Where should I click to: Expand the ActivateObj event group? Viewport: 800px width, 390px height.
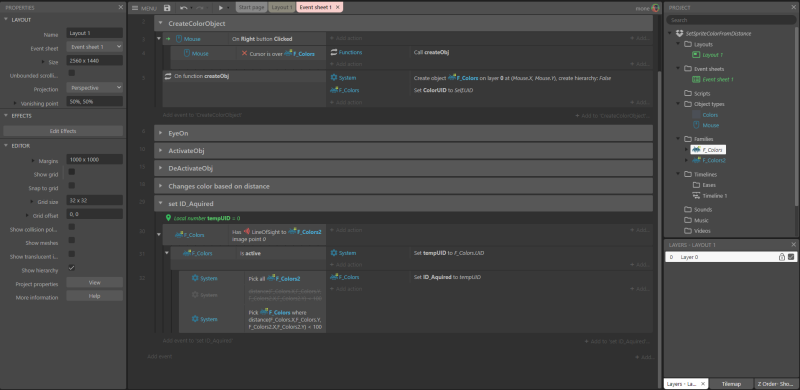click(x=160, y=151)
